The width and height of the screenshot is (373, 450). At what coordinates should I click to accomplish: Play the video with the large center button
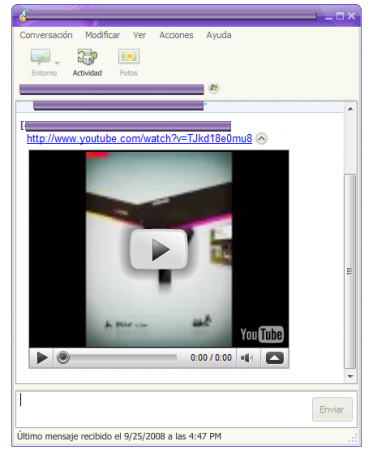tap(159, 249)
